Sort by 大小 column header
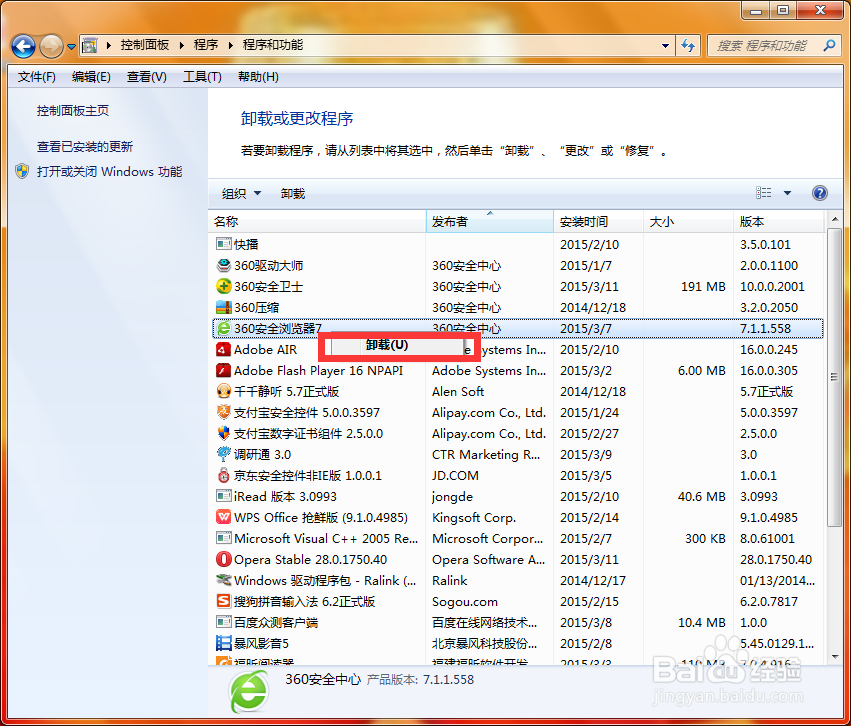 [x=688, y=221]
